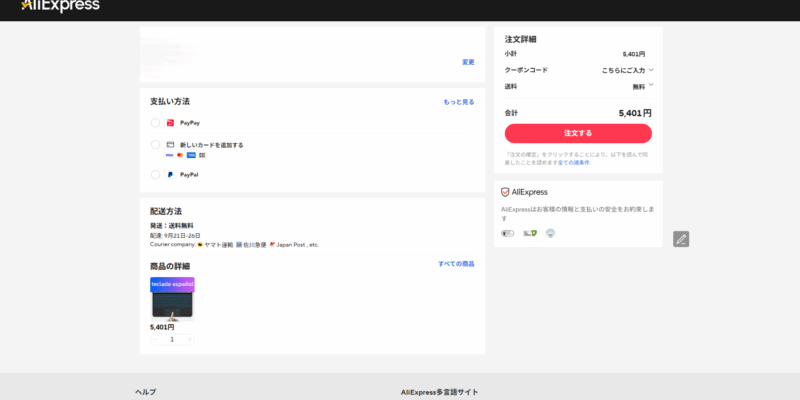Expand the 送料 shipping fee chevron

pos(651,86)
